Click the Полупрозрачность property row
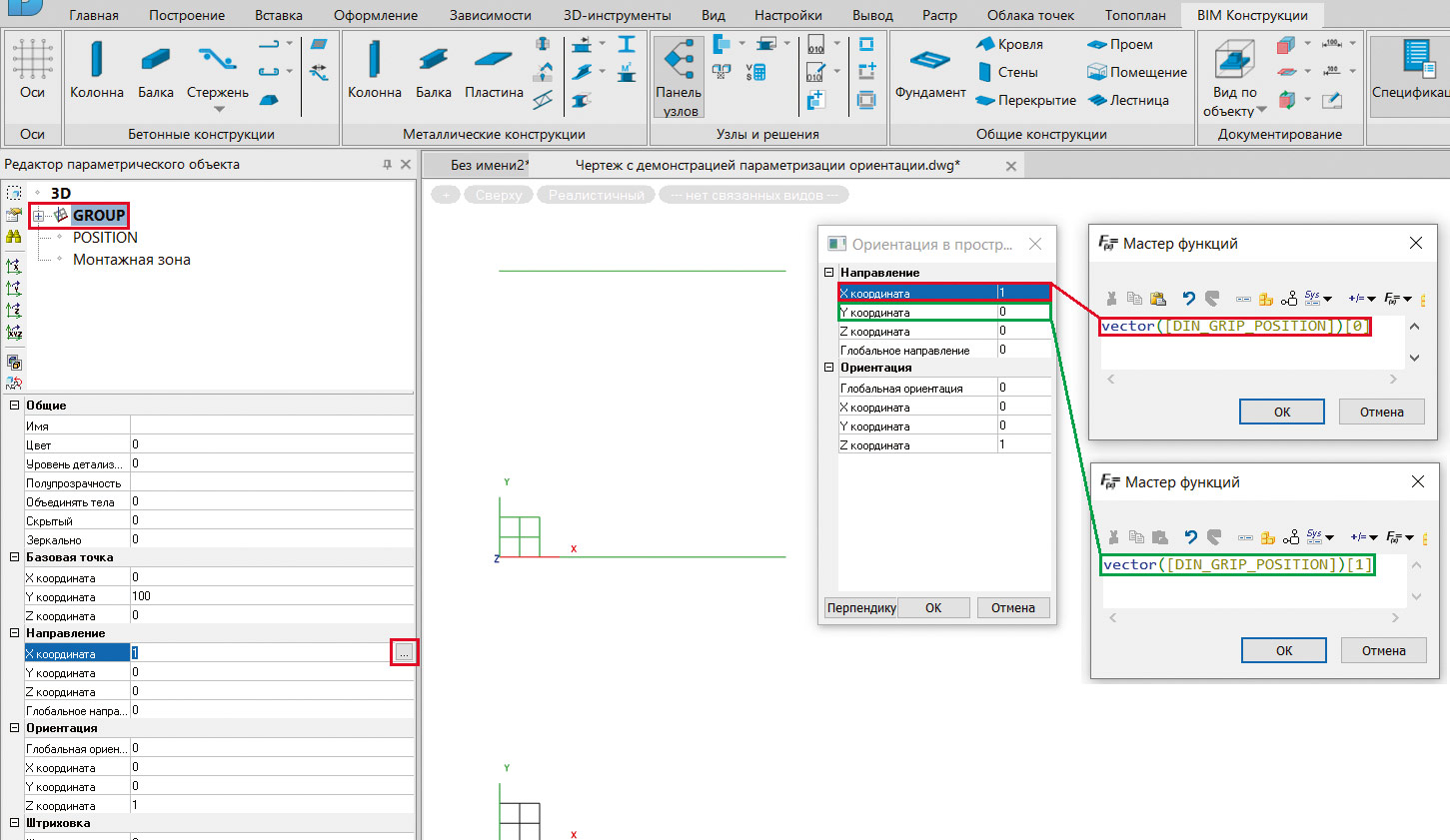 (219, 482)
